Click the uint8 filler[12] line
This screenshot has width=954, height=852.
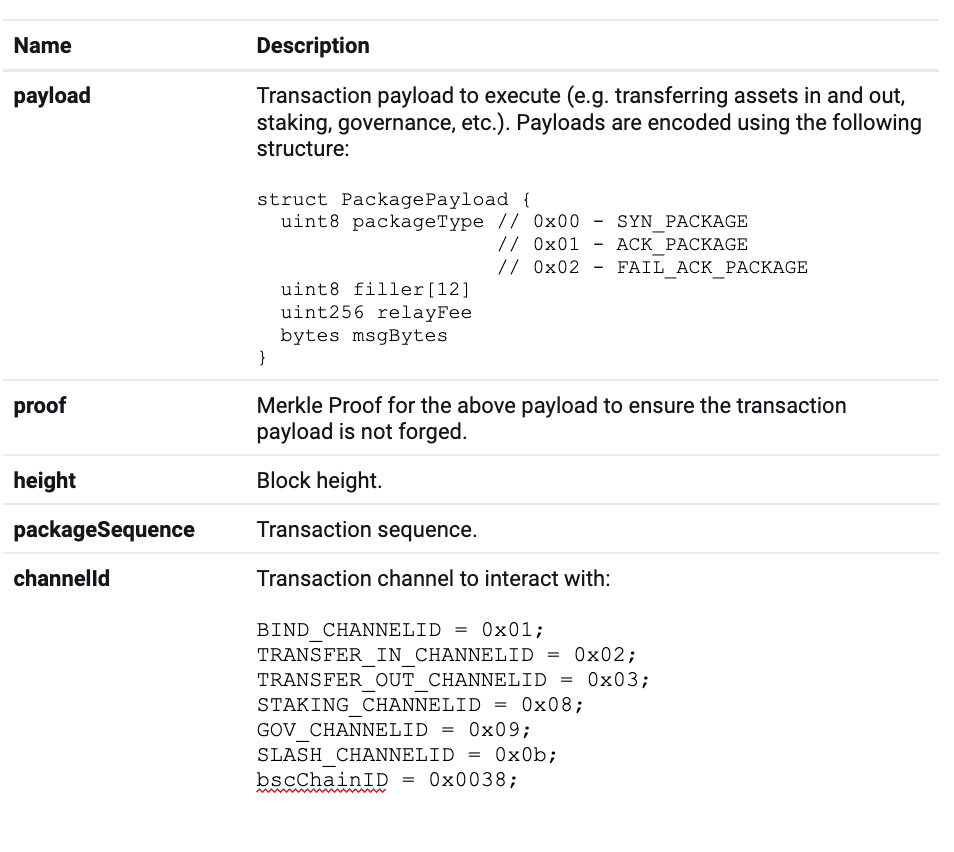(375, 290)
